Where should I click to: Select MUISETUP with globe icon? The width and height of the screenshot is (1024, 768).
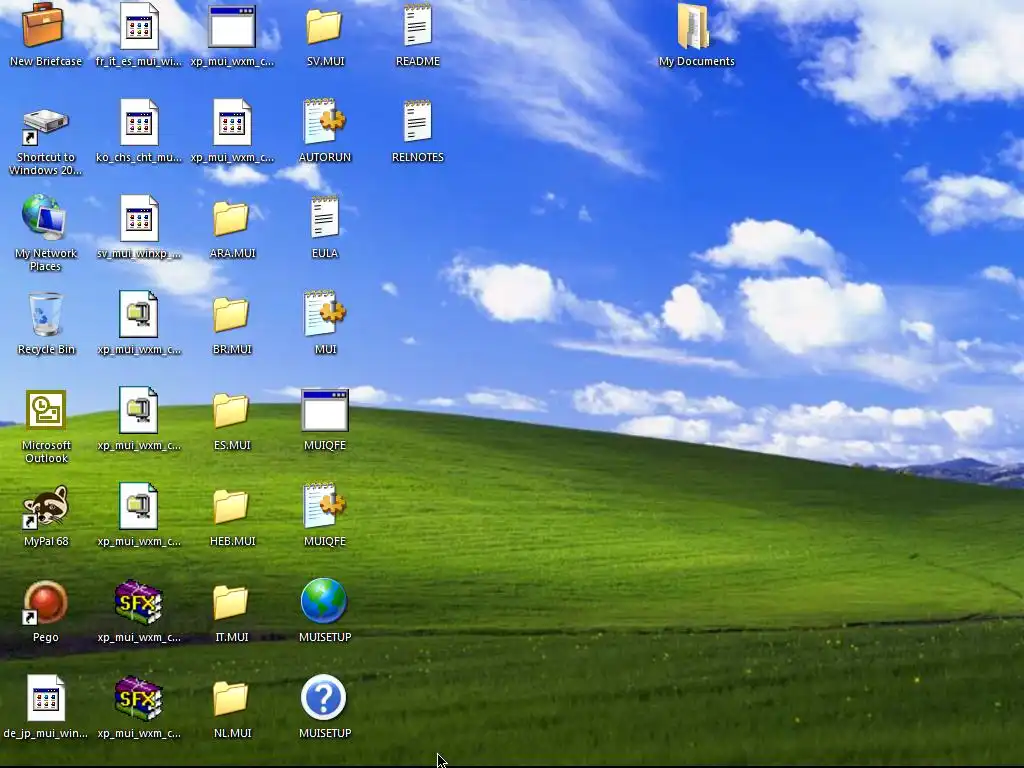(324, 601)
